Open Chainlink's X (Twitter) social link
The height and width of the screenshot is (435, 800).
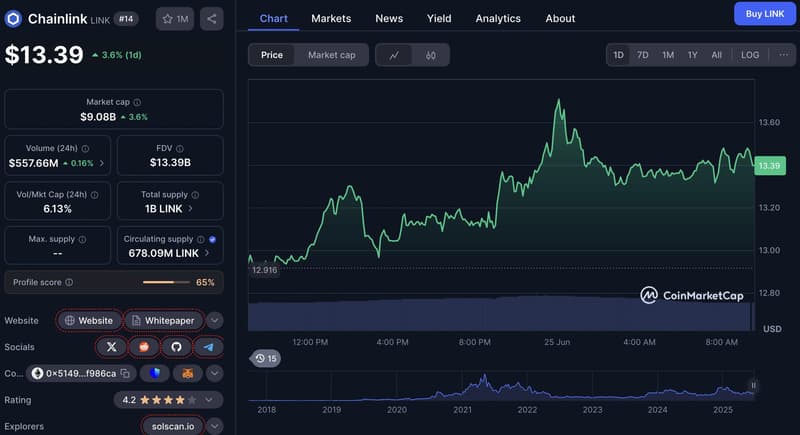coord(111,347)
